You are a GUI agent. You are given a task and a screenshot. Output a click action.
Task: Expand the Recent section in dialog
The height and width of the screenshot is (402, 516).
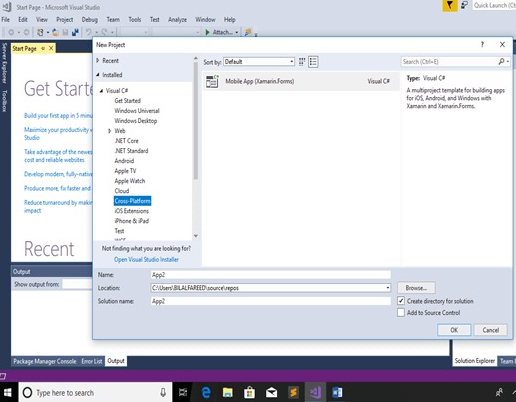[98, 61]
